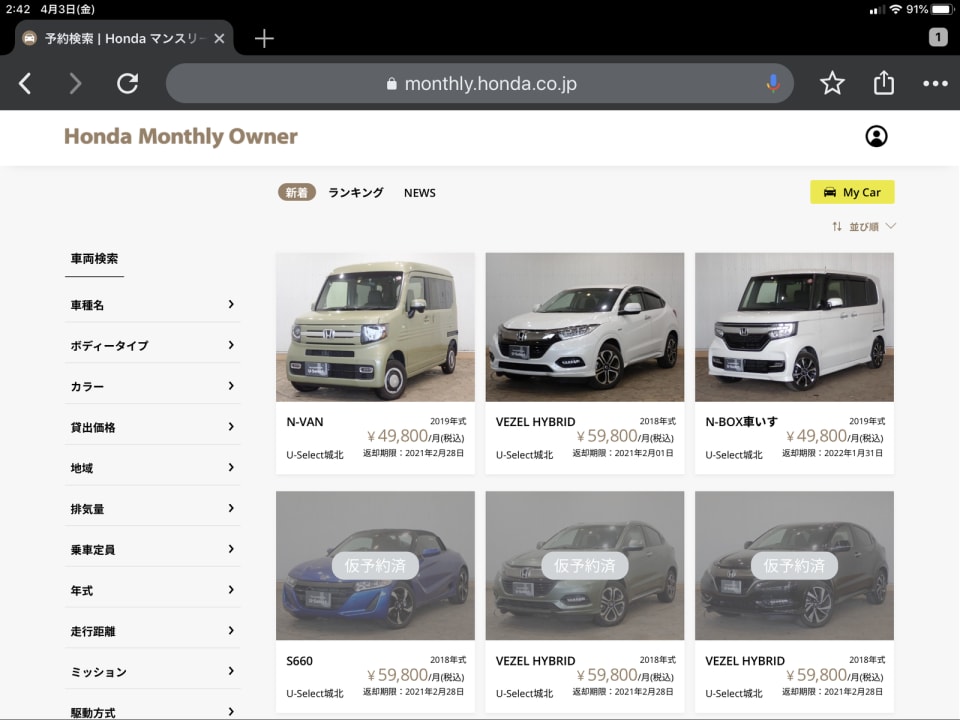Viewport: 960px width, 720px height.
Task: Open a new tab with the plus icon
Action: [x=264, y=39]
